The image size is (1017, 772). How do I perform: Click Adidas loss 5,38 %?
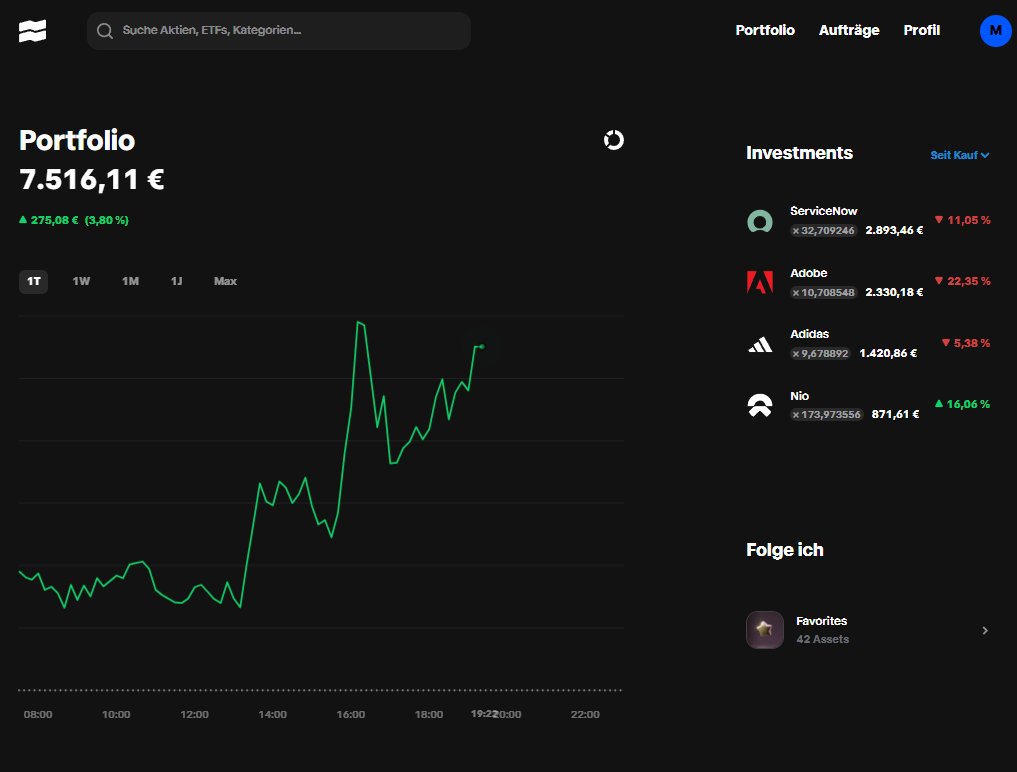pyautogui.click(x=966, y=343)
